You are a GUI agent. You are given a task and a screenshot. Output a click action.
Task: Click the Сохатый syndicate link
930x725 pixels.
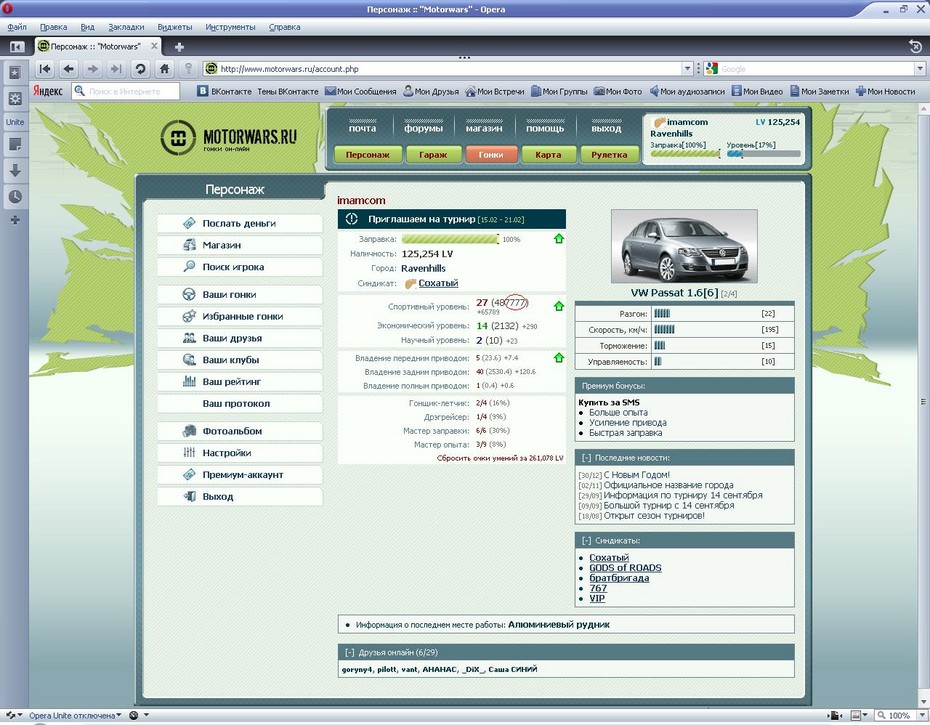click(438, 283)
